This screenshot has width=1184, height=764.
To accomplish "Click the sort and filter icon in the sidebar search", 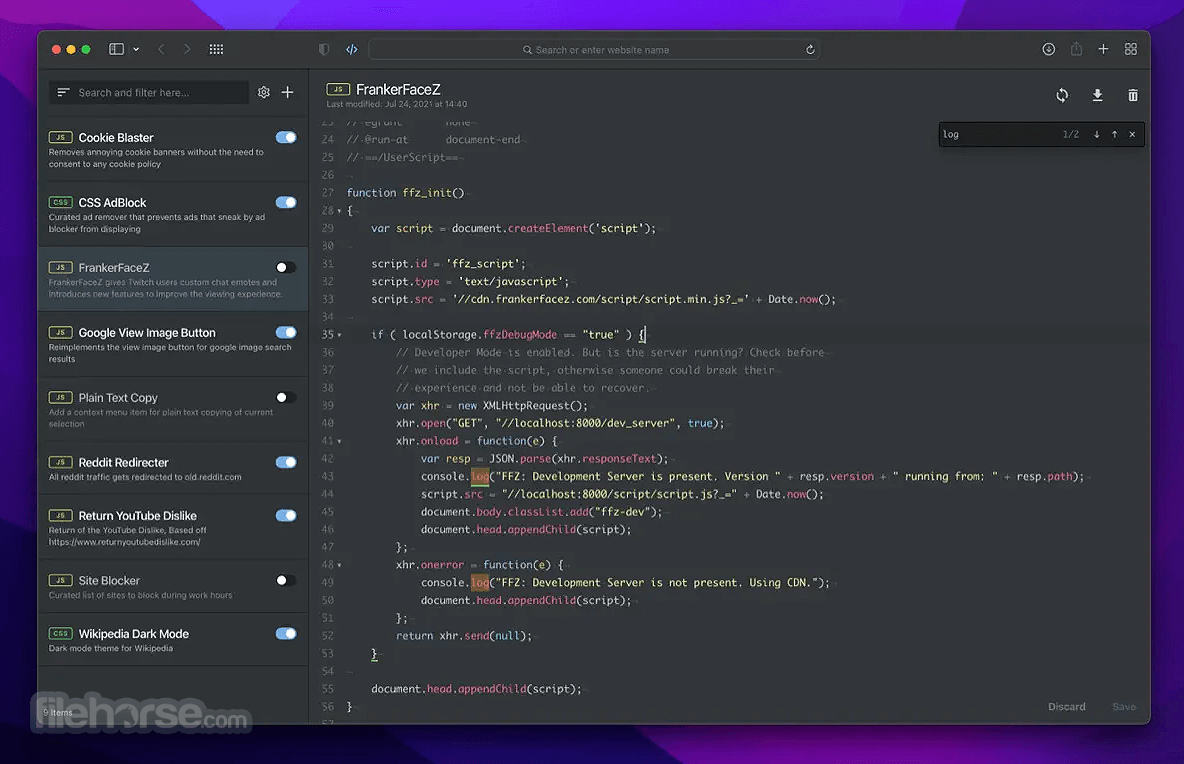I will pos(63,92).
